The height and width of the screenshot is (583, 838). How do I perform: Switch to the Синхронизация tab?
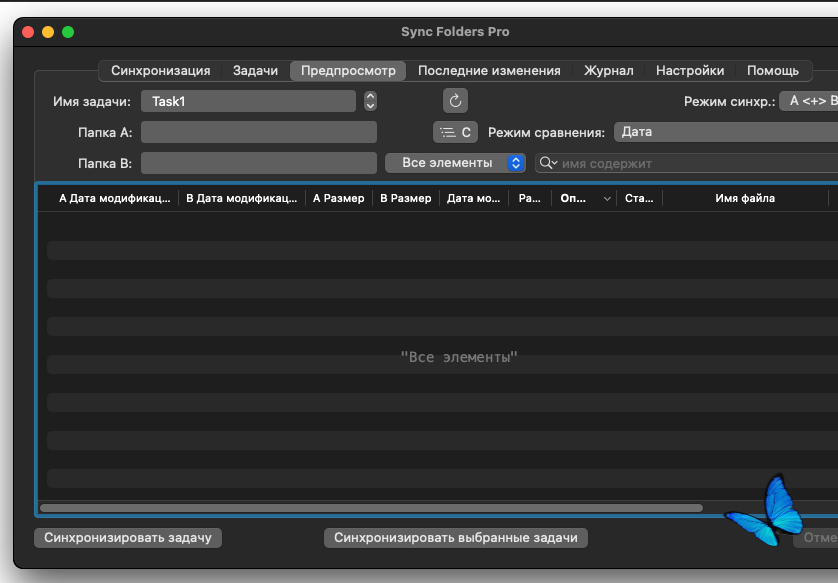[160, 71]
